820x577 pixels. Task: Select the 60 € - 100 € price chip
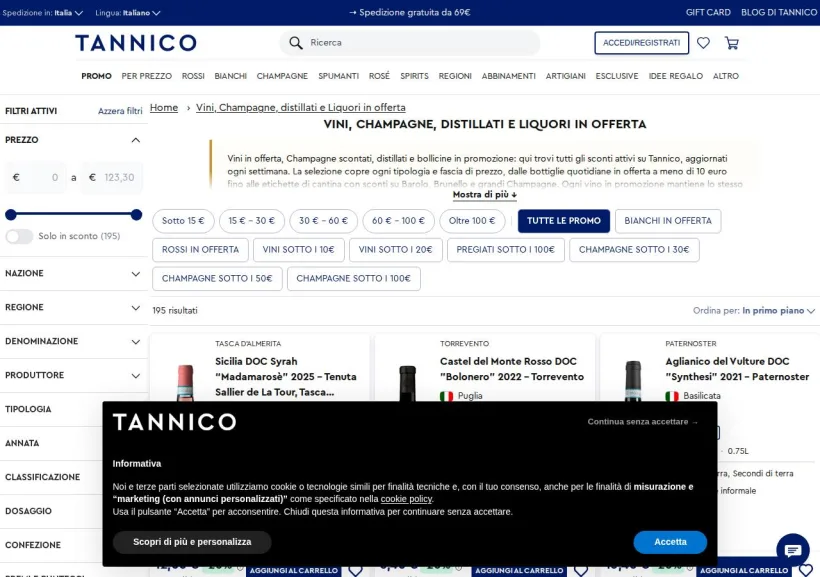pyautogui.click(x=398, y=221)
